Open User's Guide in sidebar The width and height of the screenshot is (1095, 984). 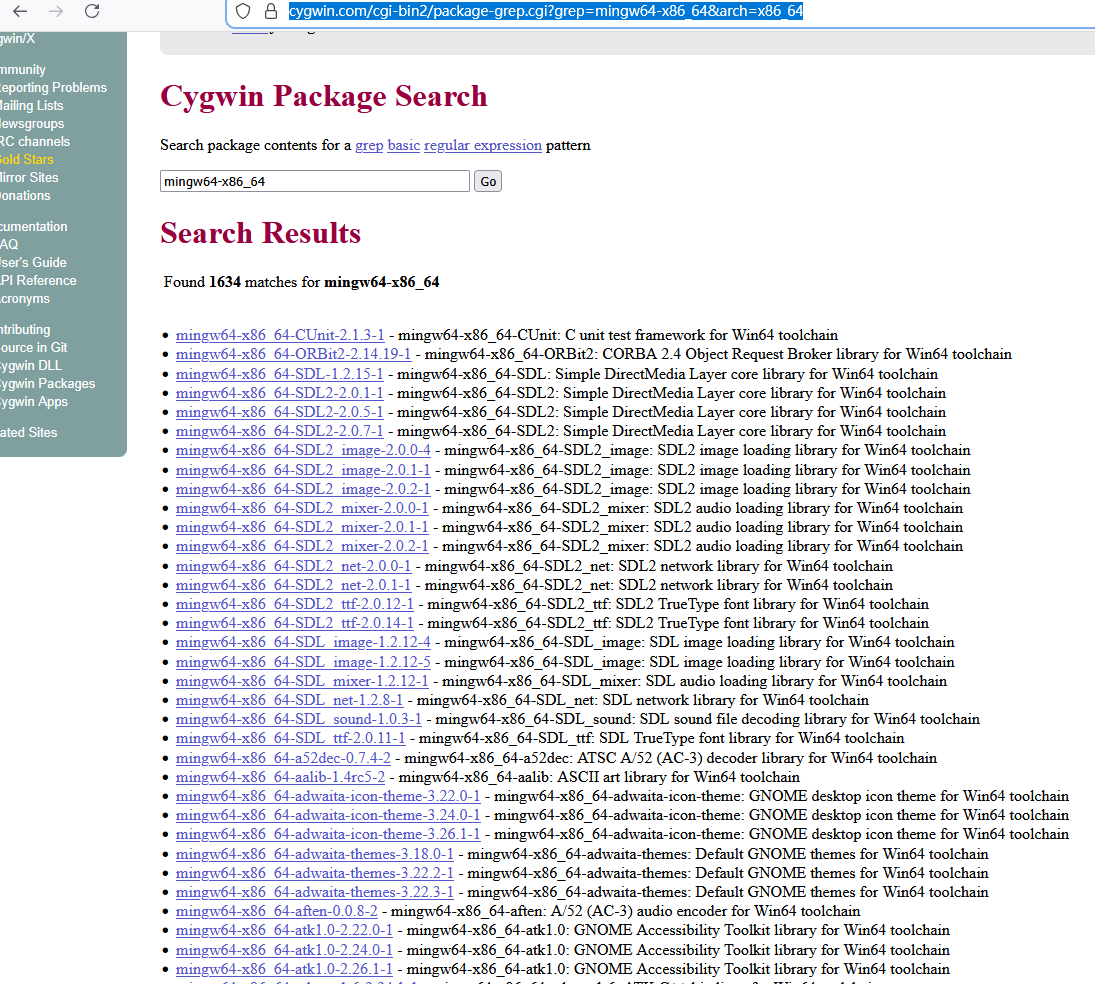coord(34,262)
